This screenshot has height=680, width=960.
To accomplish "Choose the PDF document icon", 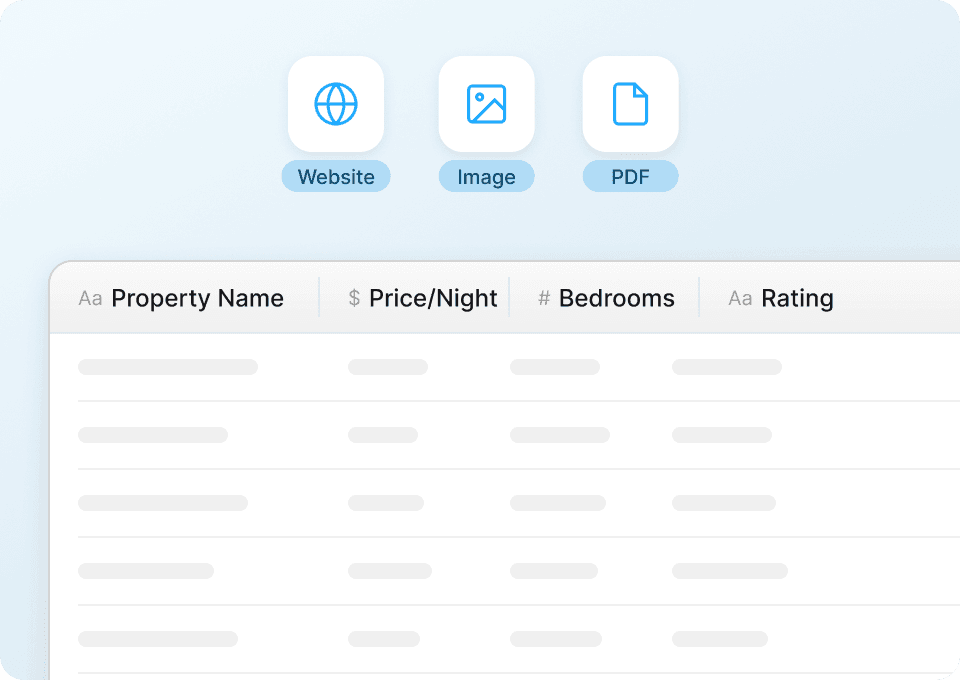I will 630,104.
